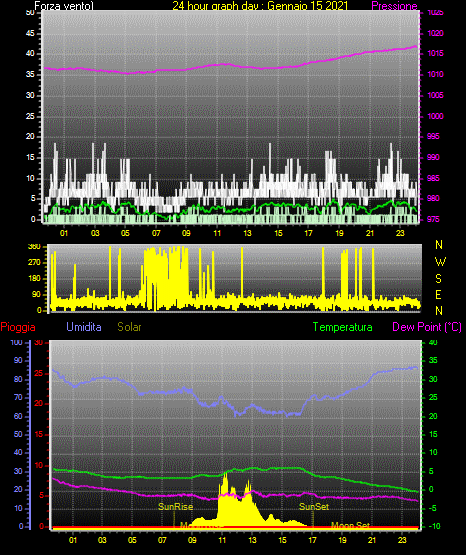Click hour label 19 under the wind chart

[x=339, y=233]
